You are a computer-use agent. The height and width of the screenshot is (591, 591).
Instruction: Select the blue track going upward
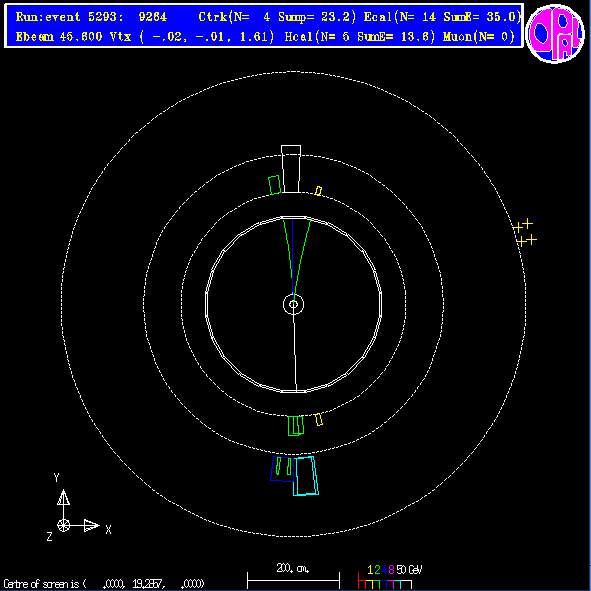(x=292, y=256)
